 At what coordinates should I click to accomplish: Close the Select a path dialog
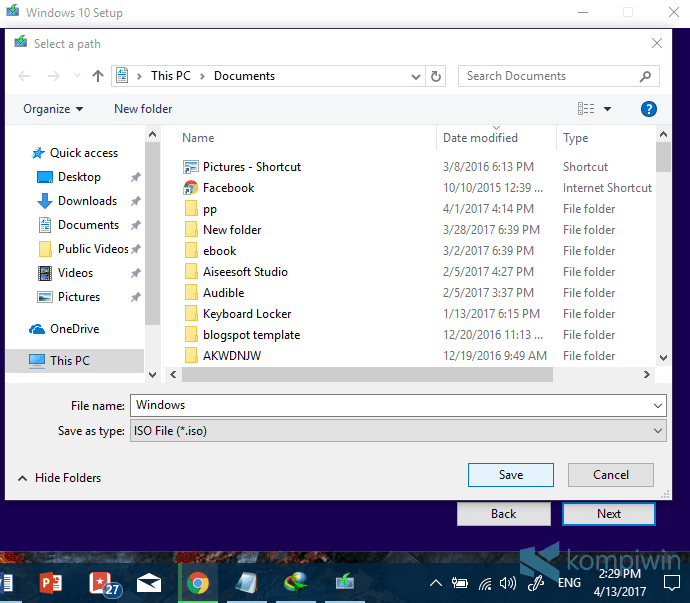pos(657,43)
